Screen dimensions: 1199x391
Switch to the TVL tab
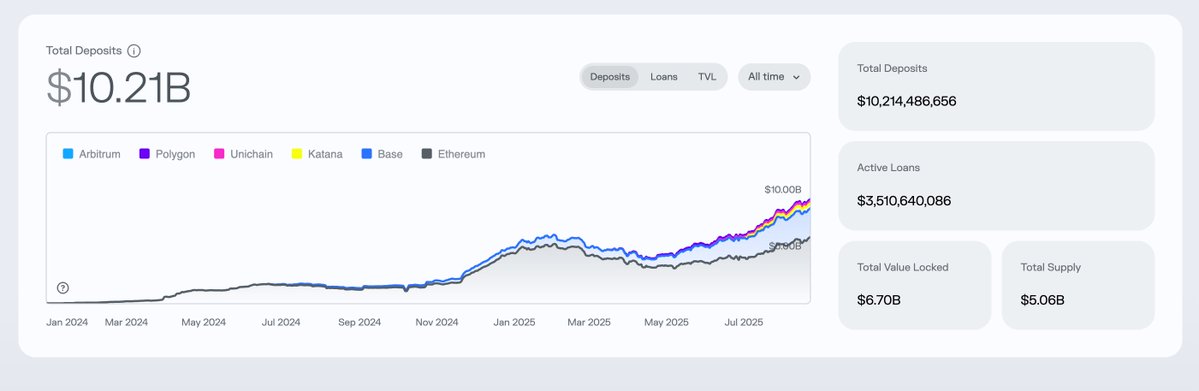[x=707, y=77]
